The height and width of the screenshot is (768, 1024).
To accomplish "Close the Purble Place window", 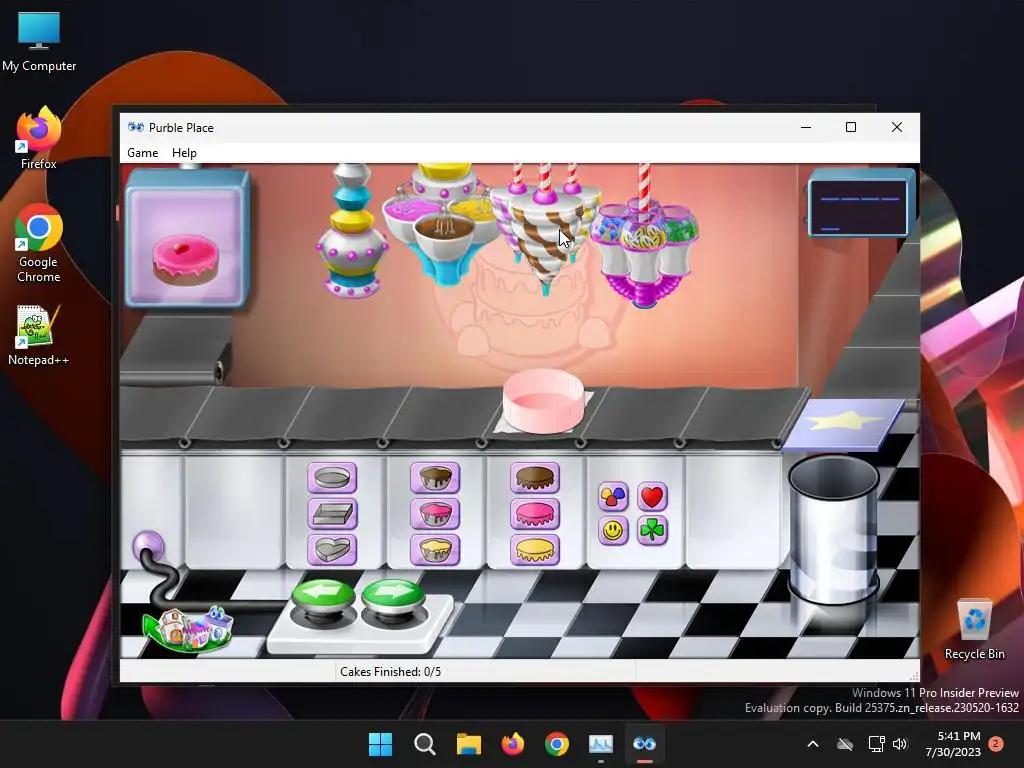I will point(897,127).
